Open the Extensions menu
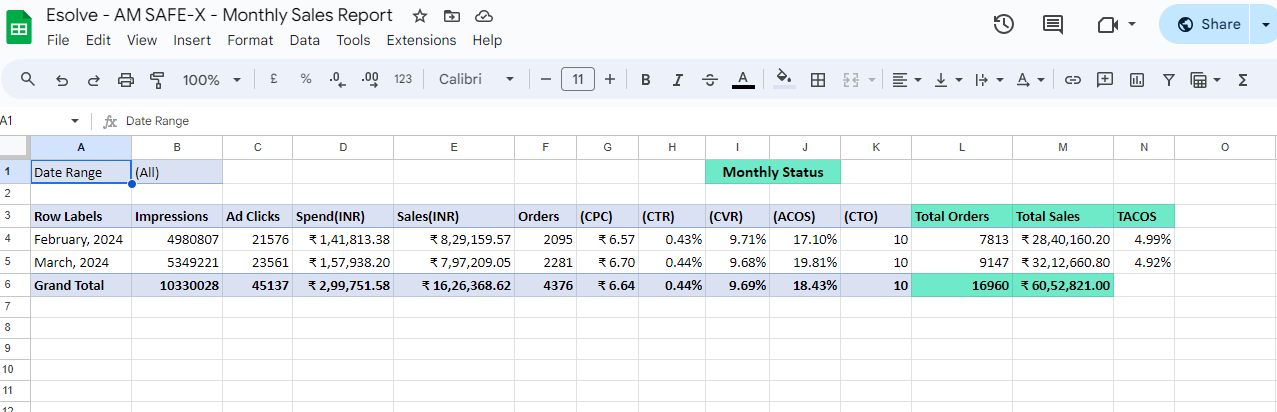This screenshot has height=412, width=1277. coord(421,40)
